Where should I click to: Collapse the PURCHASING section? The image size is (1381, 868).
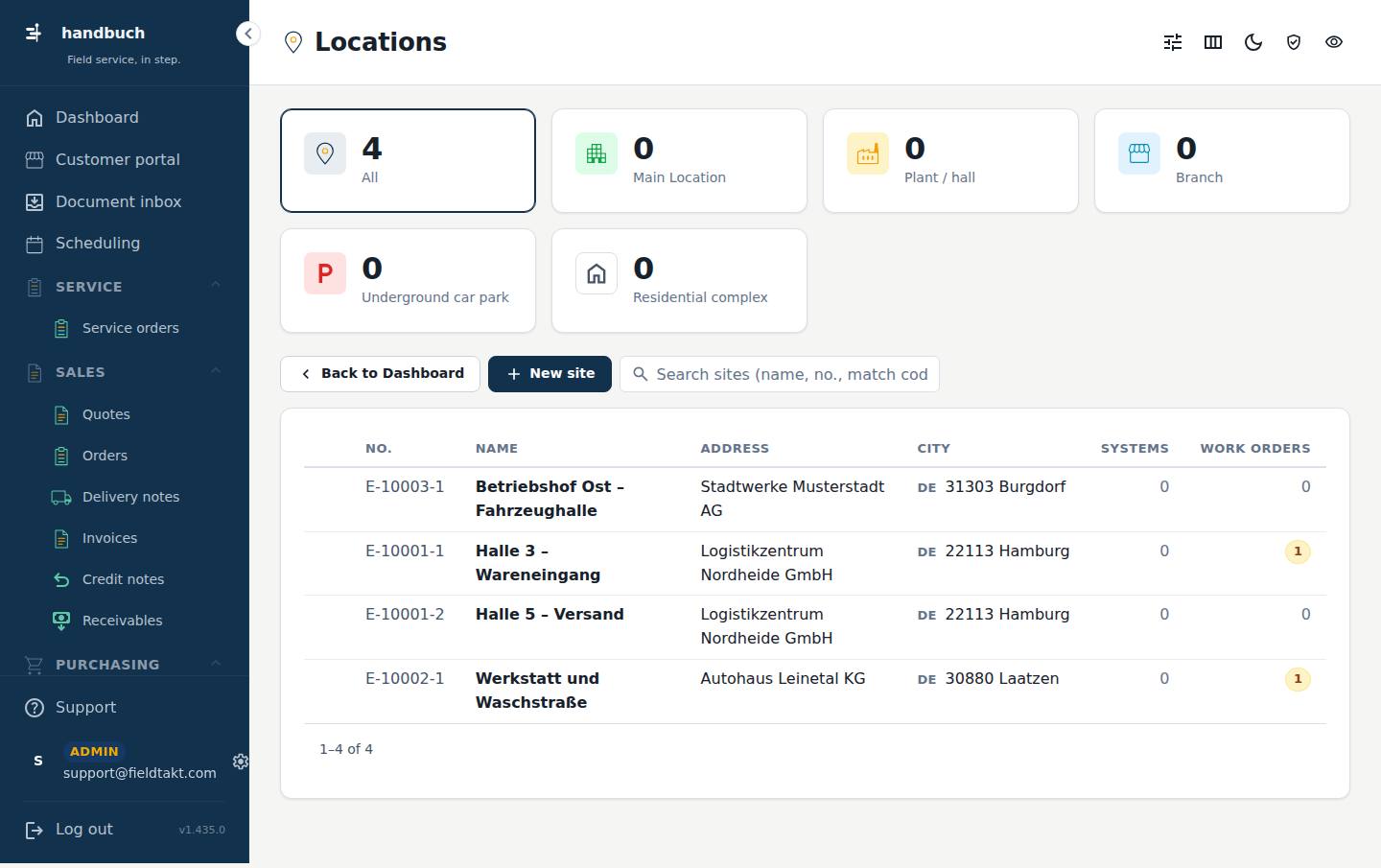(216, 664)
